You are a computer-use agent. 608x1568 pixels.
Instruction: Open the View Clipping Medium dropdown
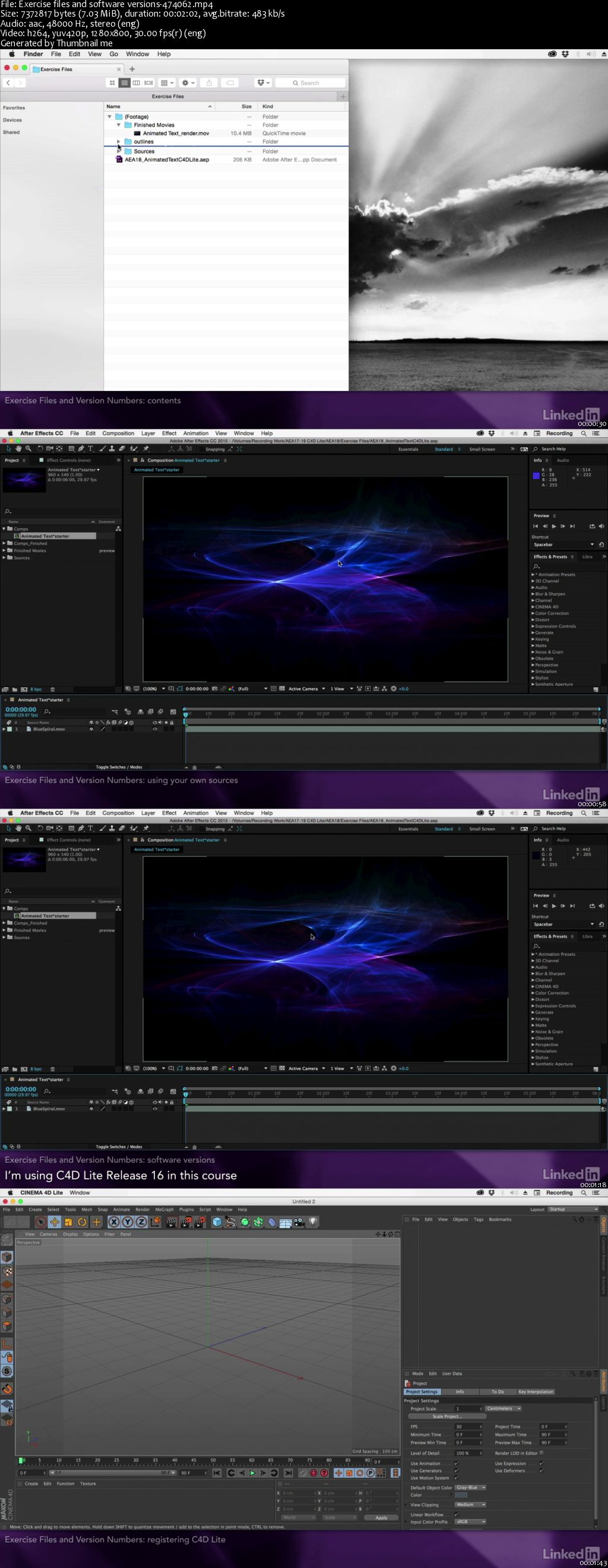coord(470,1505)
